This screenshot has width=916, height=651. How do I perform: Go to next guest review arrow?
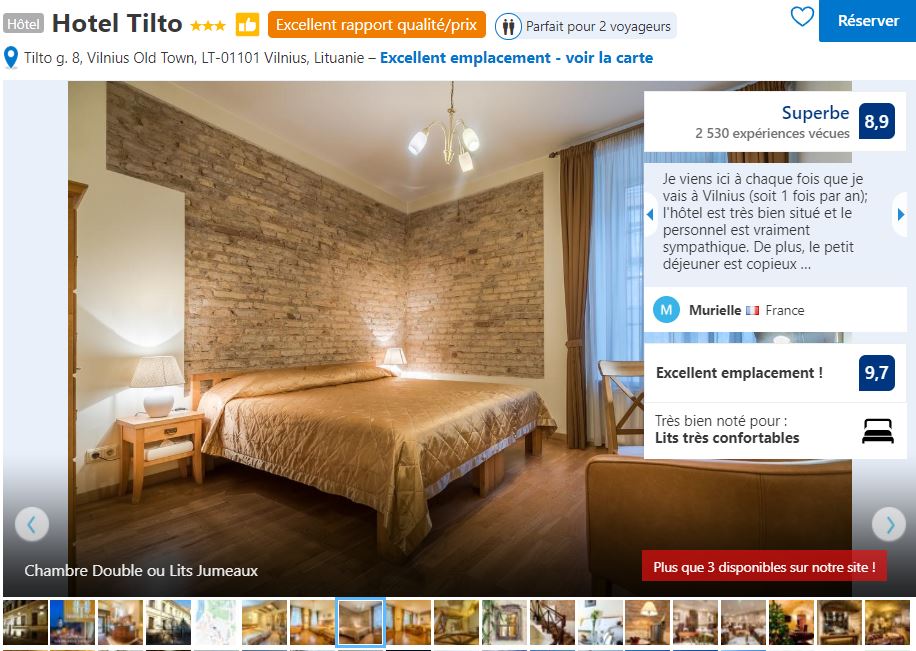[x=900, y=214]
